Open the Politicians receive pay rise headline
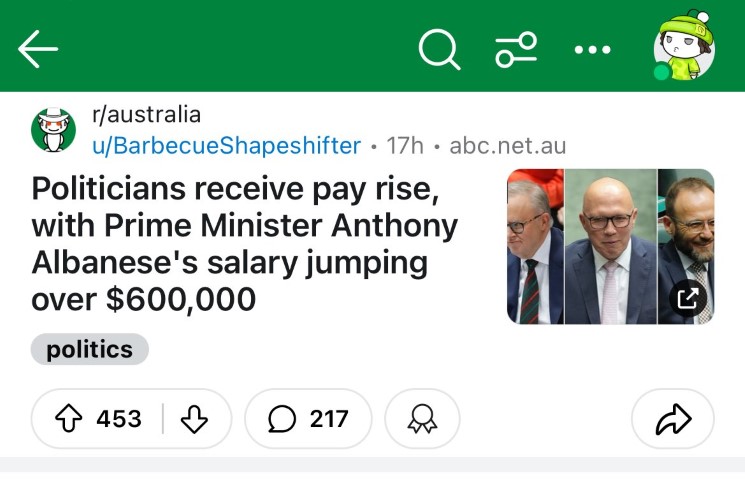 [x=245, y=243]
